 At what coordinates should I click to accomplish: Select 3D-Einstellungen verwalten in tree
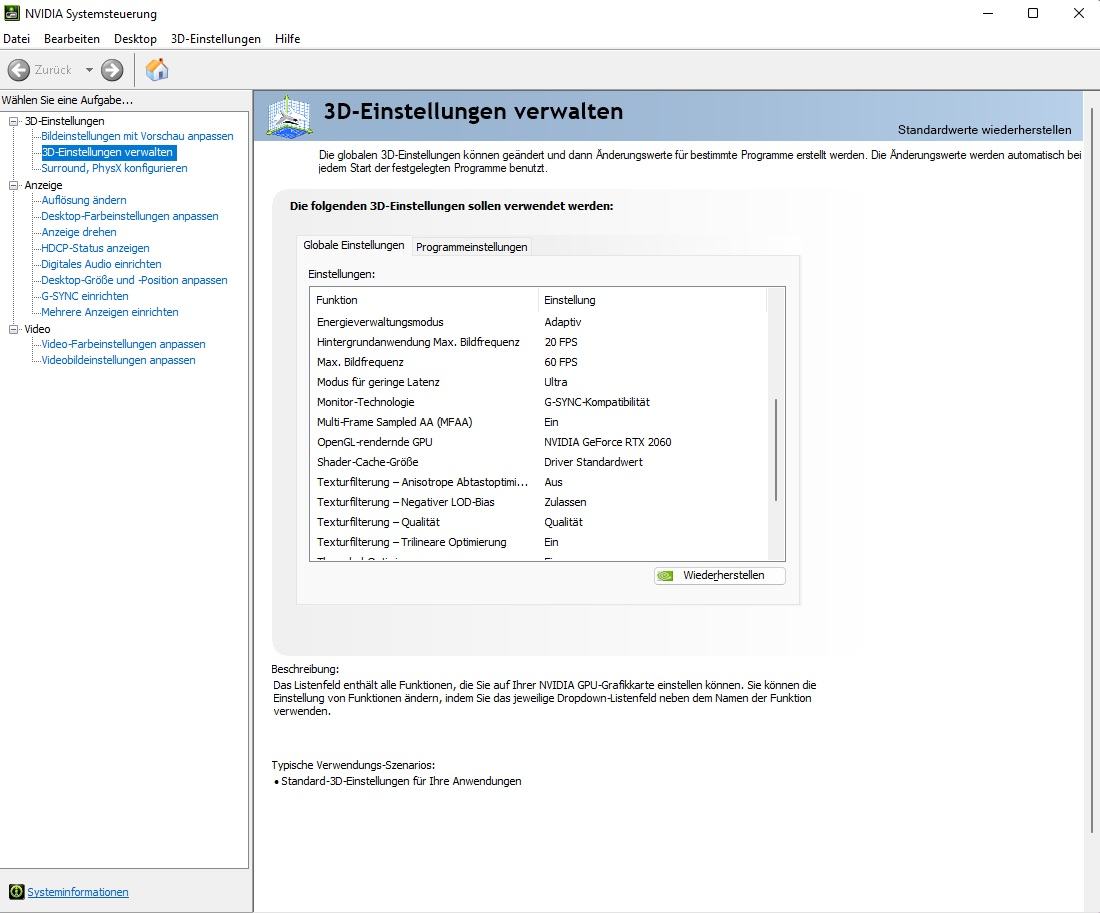pyautogui.click(x=107, y=152)
